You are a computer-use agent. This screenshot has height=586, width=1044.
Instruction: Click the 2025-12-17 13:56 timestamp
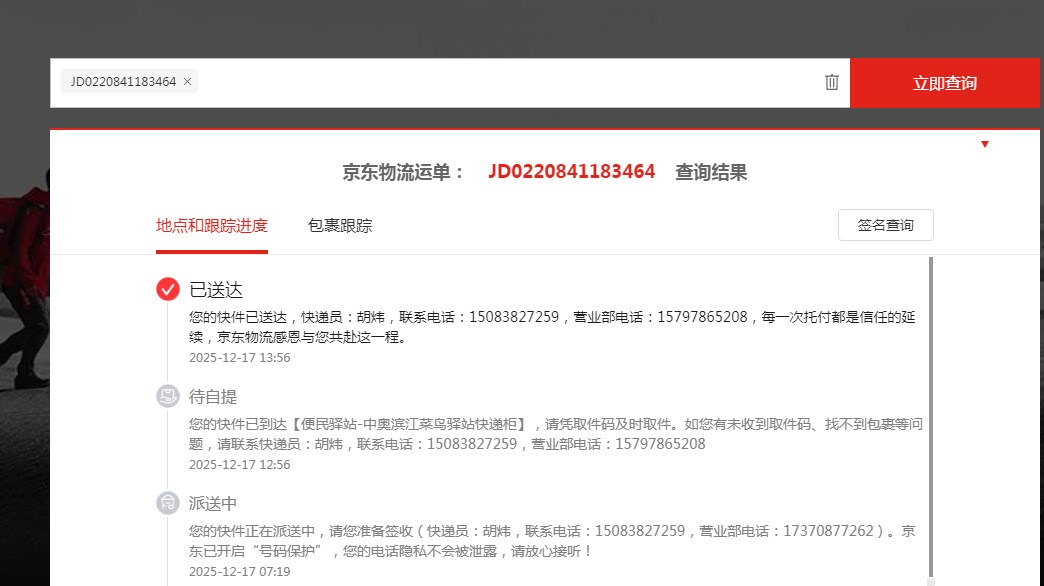pyautogui.click(x=239, y=358)
